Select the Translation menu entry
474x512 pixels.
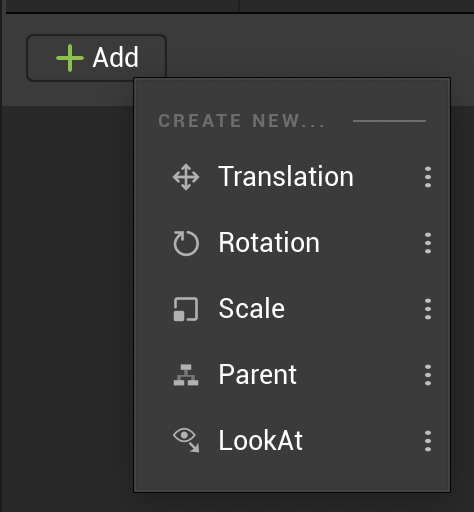click(292, 177)
